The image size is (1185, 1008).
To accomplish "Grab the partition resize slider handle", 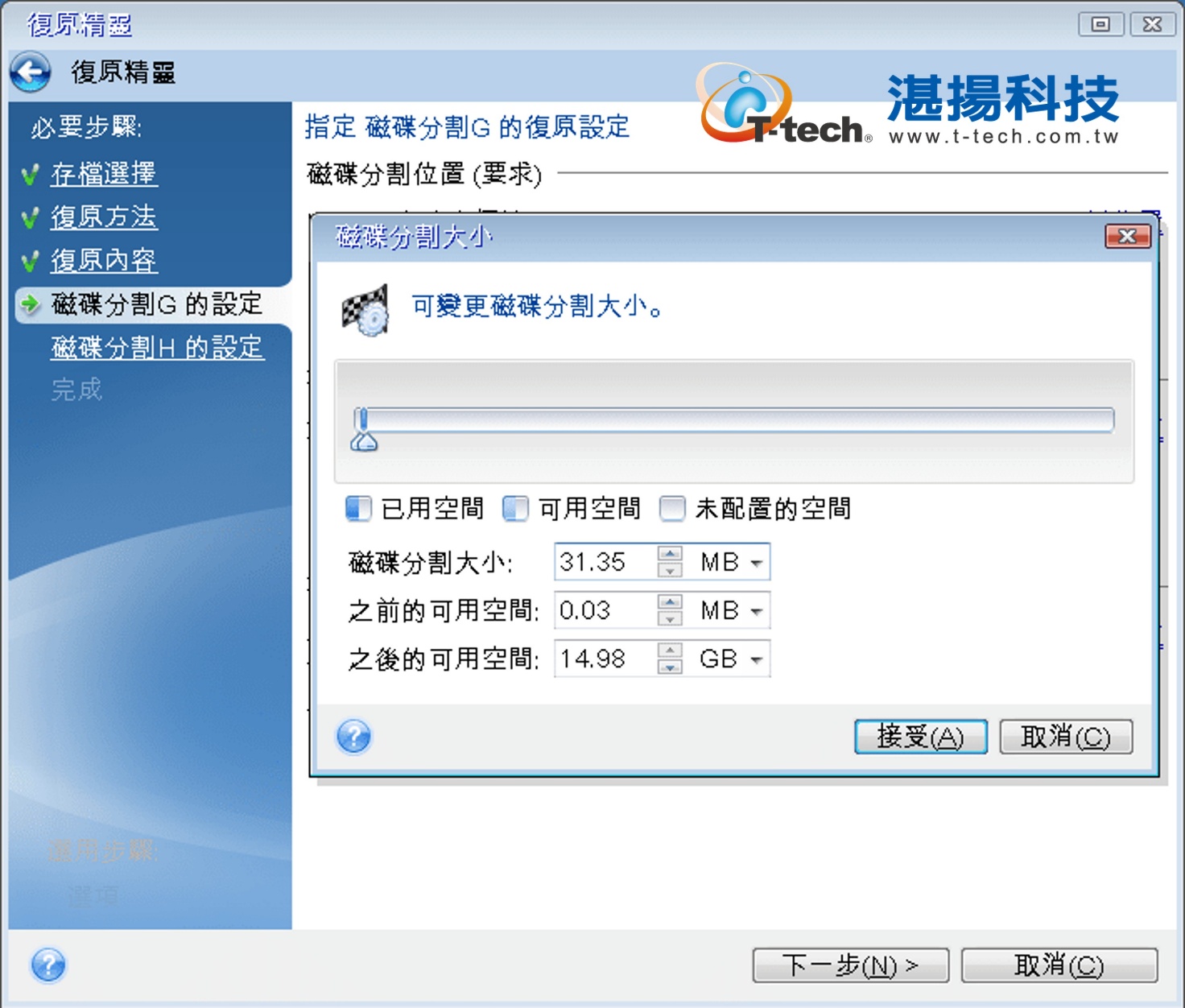I will click(x=364, y=430).
